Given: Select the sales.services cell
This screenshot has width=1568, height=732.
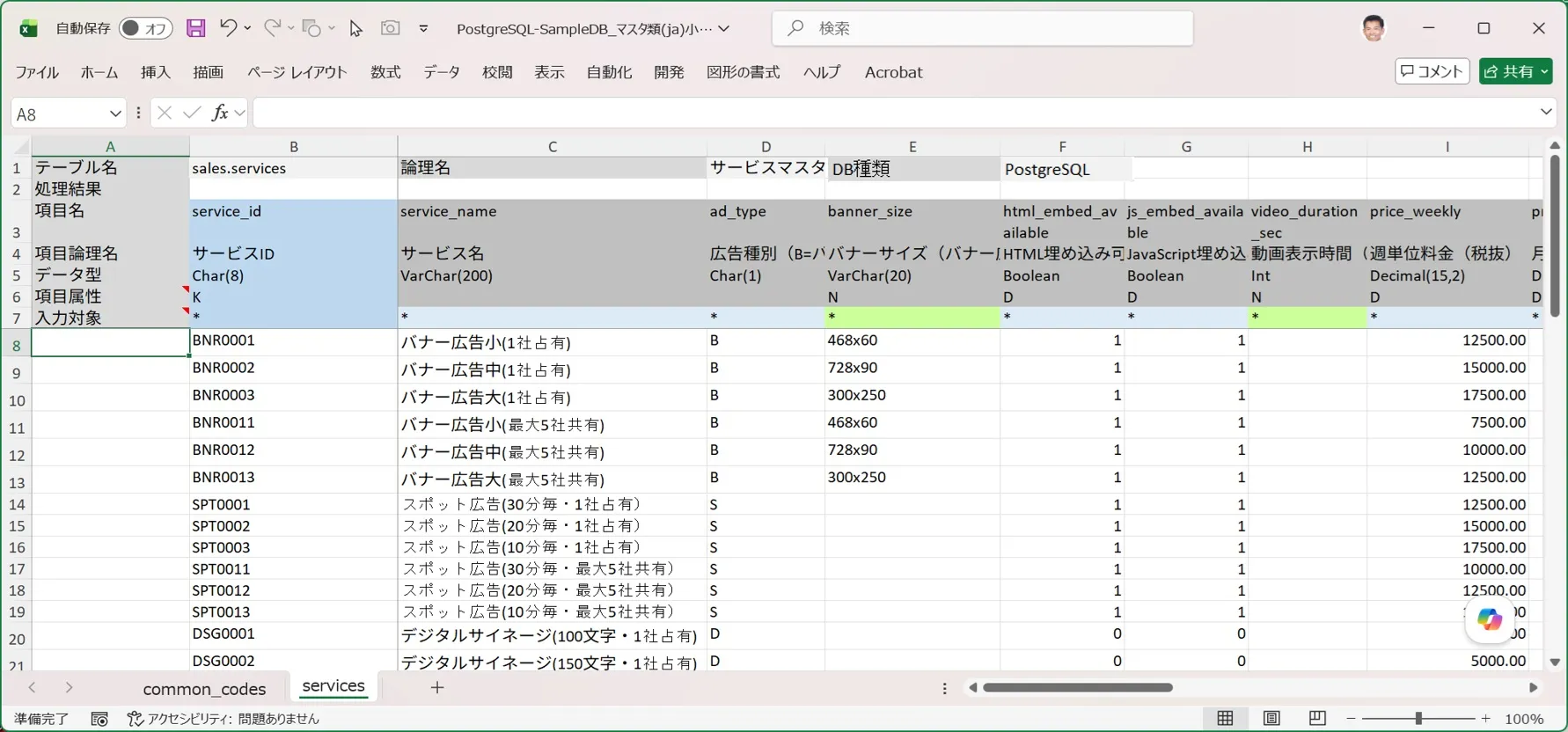Looking at the screenshot, I should [293, 168].
